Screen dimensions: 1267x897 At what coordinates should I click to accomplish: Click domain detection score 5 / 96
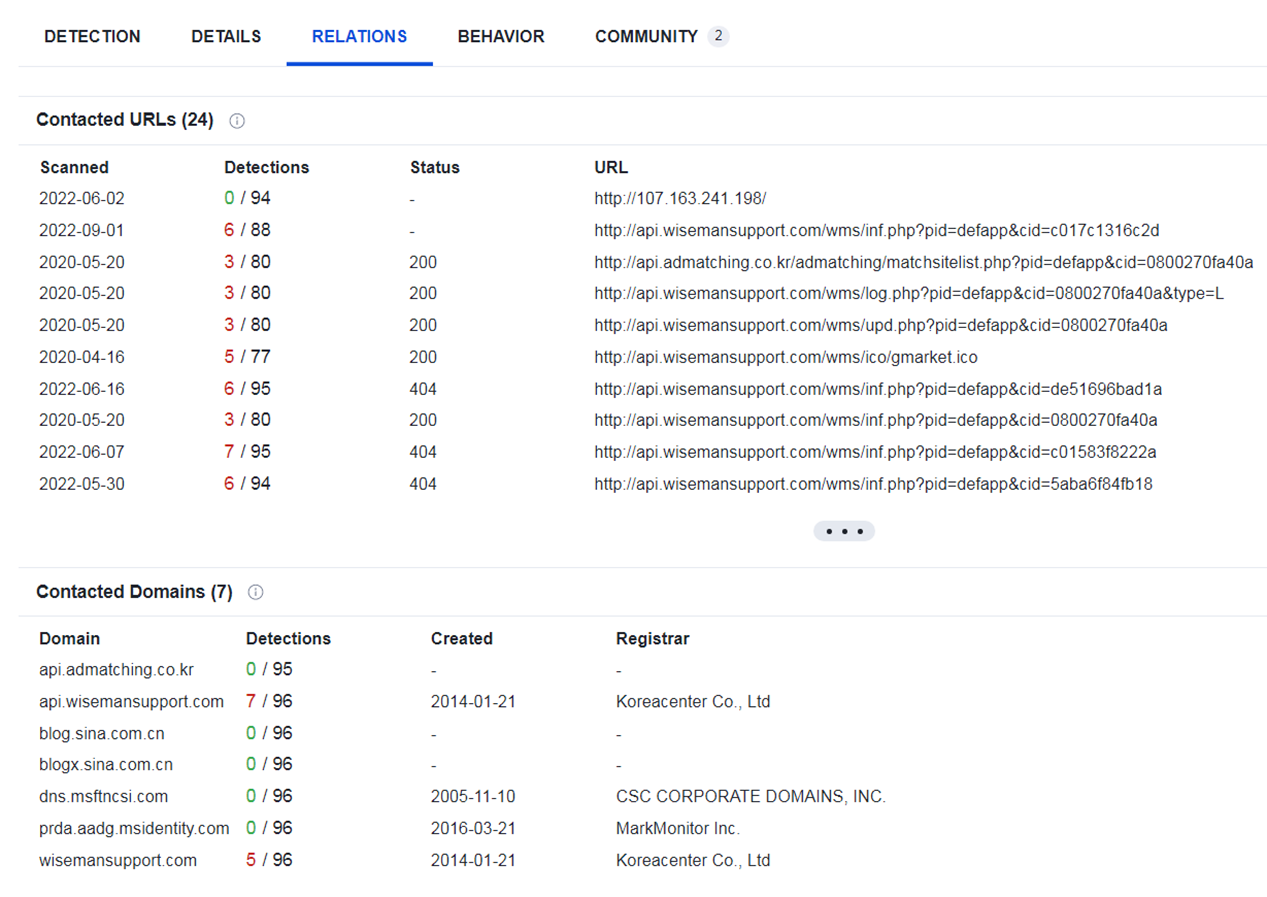click(269, 860)
